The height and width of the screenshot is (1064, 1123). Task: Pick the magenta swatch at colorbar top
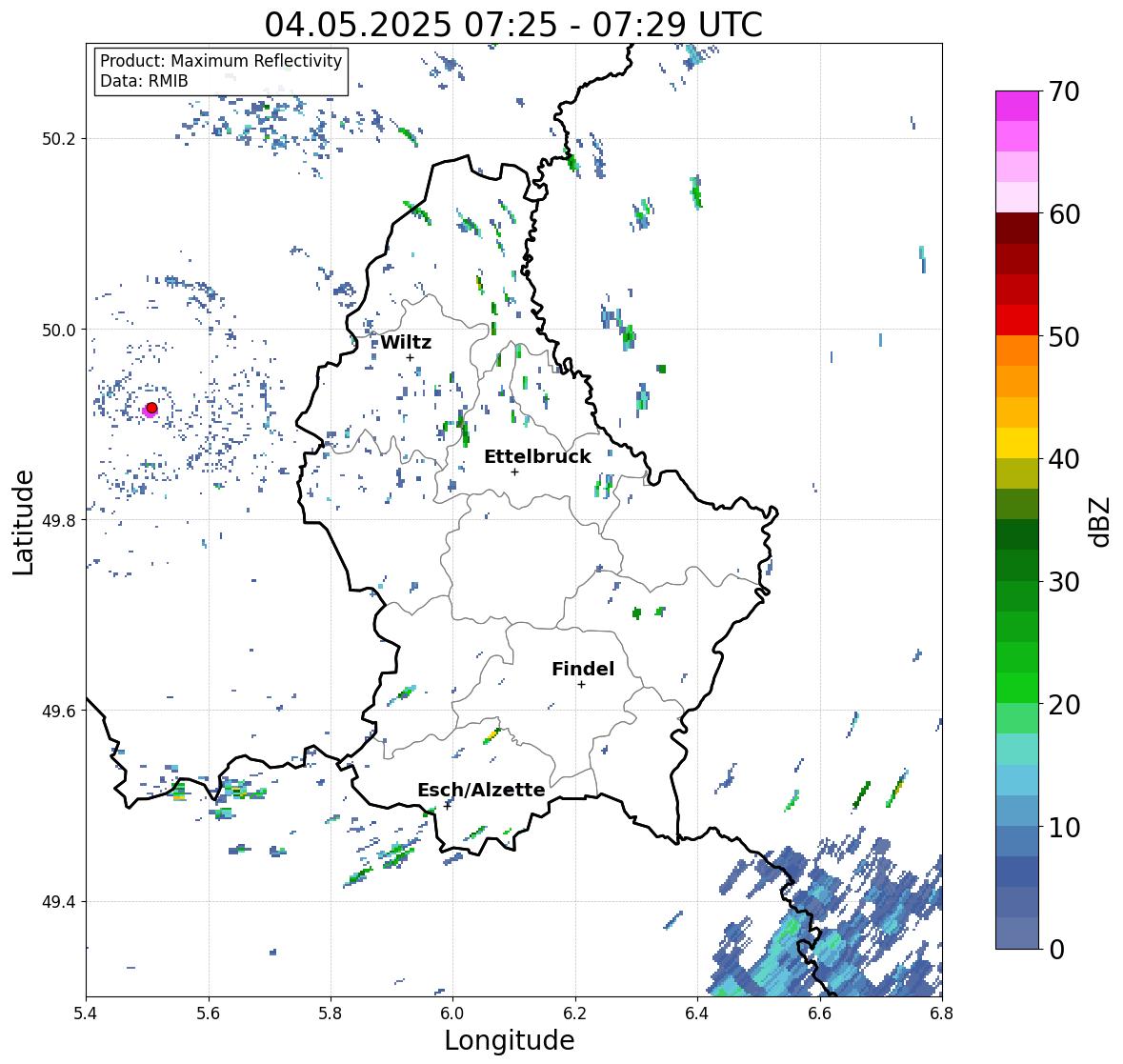point(1017,106)
